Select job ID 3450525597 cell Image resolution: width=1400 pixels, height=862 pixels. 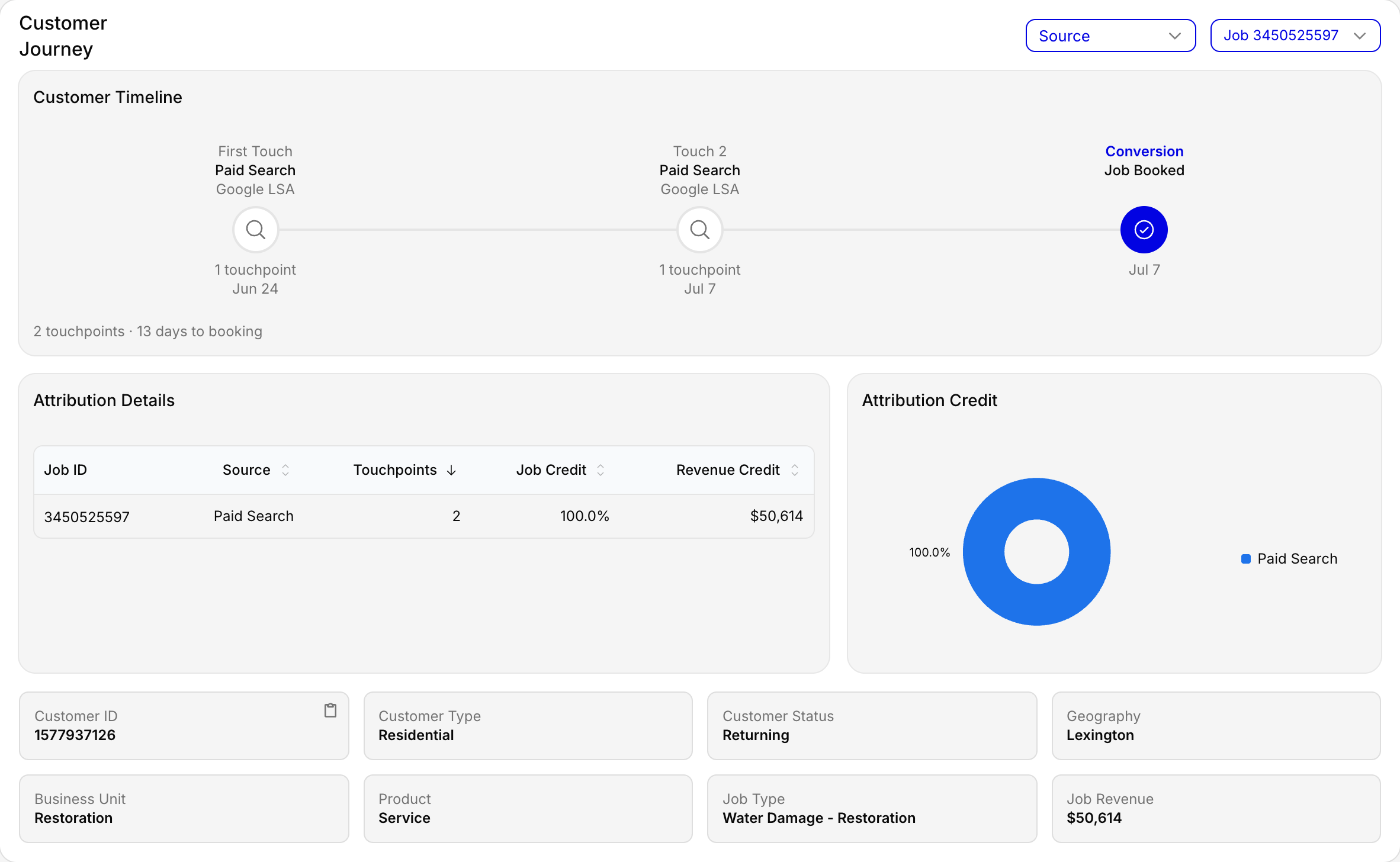click(86, 517)
